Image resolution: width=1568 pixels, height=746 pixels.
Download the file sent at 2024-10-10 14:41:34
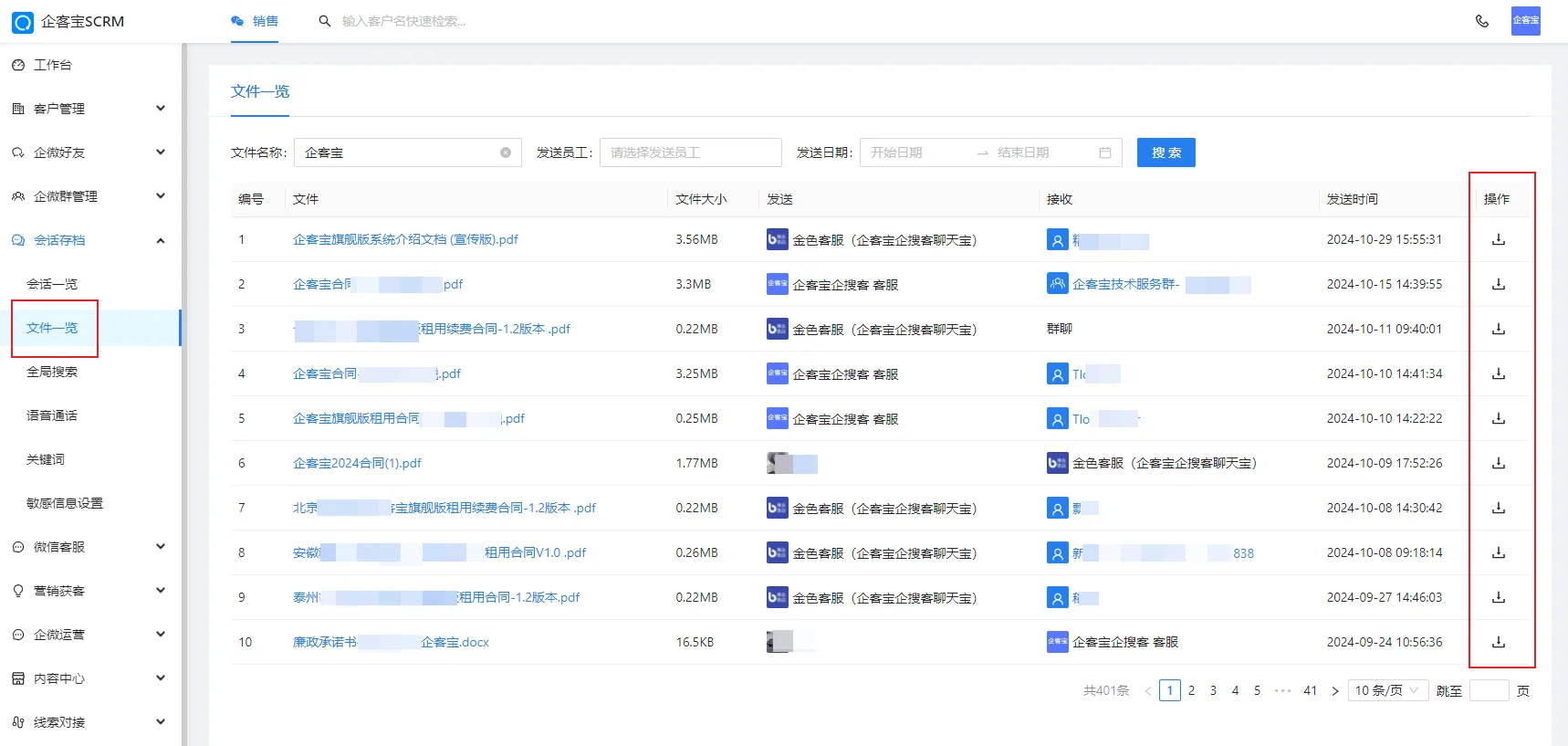pyautogui.click(x=1498, y=373)
